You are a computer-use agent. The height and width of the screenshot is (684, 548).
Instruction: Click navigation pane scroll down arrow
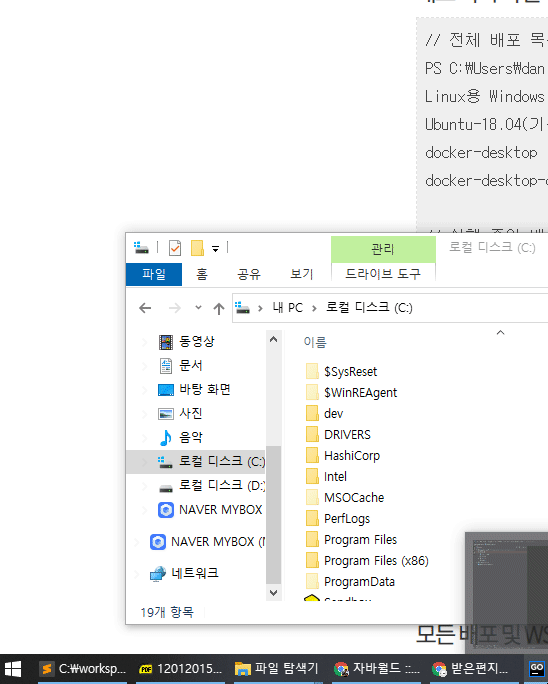tap(274, 592)
